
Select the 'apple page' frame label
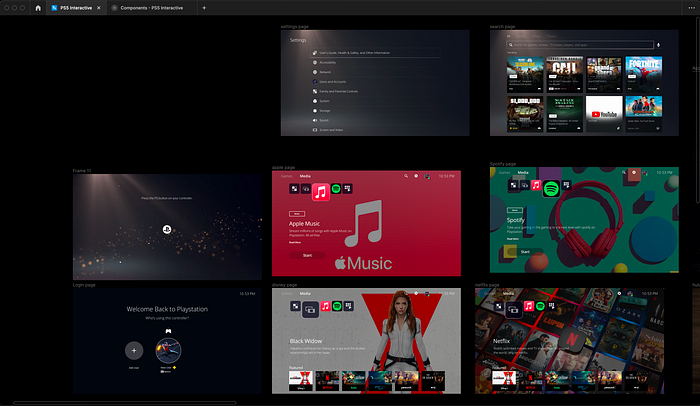tap(283, 167)
